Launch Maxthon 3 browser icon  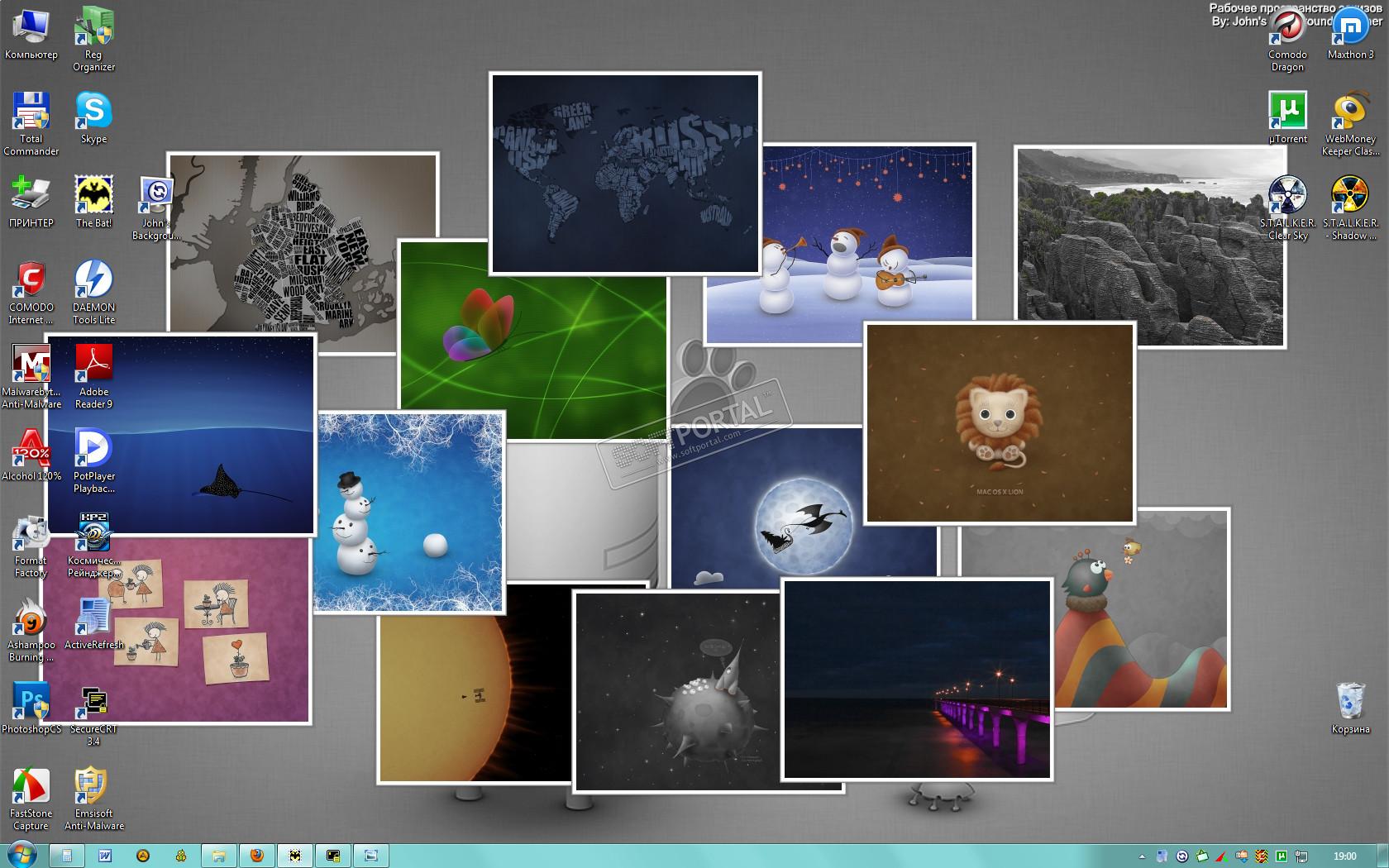tap(1350, 33)
